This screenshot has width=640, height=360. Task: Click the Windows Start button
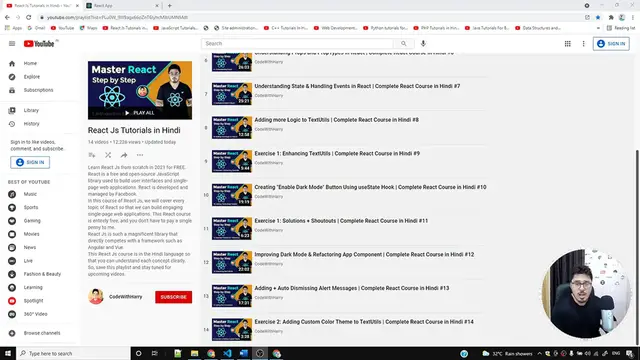pos(8,353)
